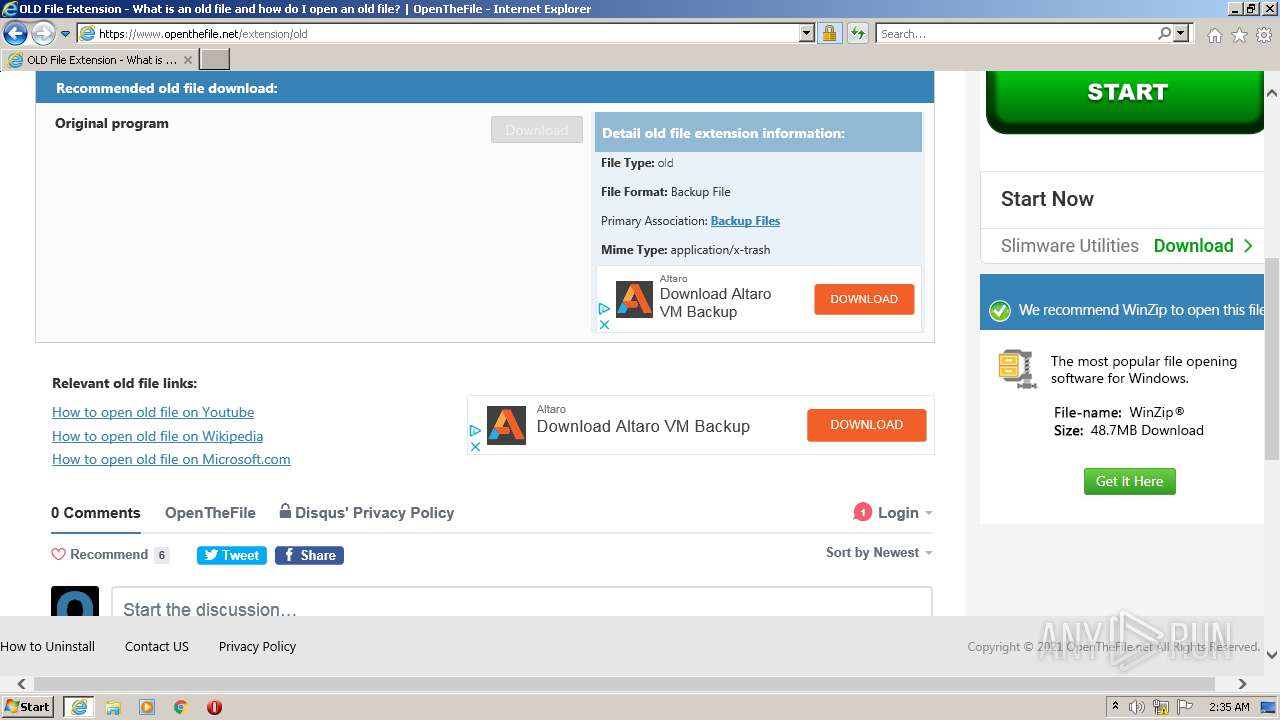Open the Sort by Newest dropdown
The width and height of the screenshot is (1280, 720).
tap(879, 552)
